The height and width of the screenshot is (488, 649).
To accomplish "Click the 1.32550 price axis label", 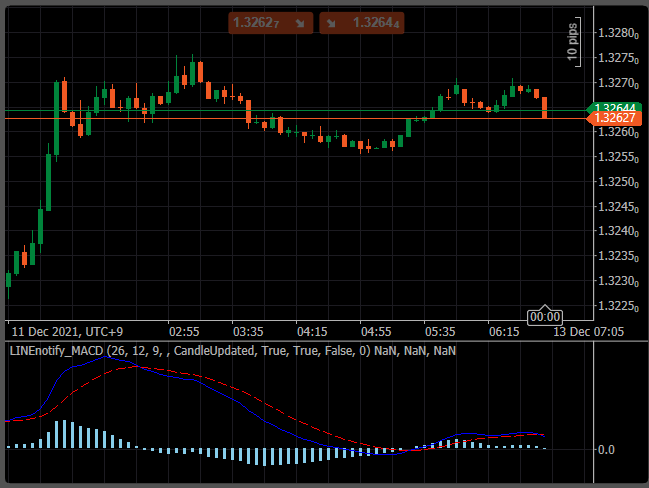I will (x=618, y=157).
